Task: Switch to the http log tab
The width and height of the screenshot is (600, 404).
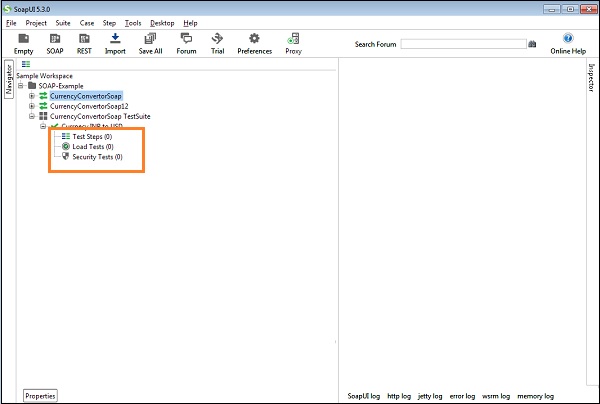Action: click(399, 396)
